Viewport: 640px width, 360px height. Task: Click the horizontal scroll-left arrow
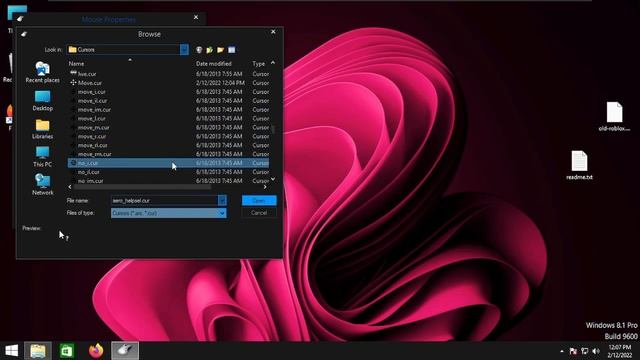(70, 187)
